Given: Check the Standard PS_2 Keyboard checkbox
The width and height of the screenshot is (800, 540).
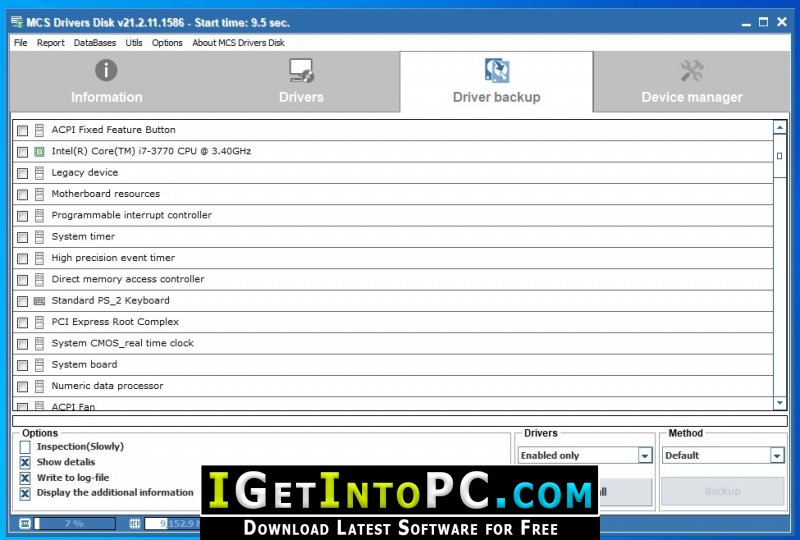Looking at the screenshot, I should [22, 301].
